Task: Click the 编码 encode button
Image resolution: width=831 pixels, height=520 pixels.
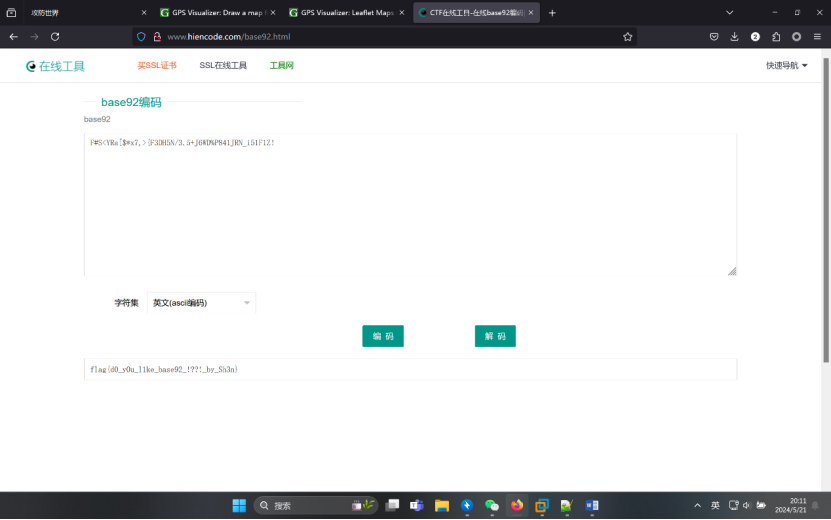Action: (x=383, y=336)
